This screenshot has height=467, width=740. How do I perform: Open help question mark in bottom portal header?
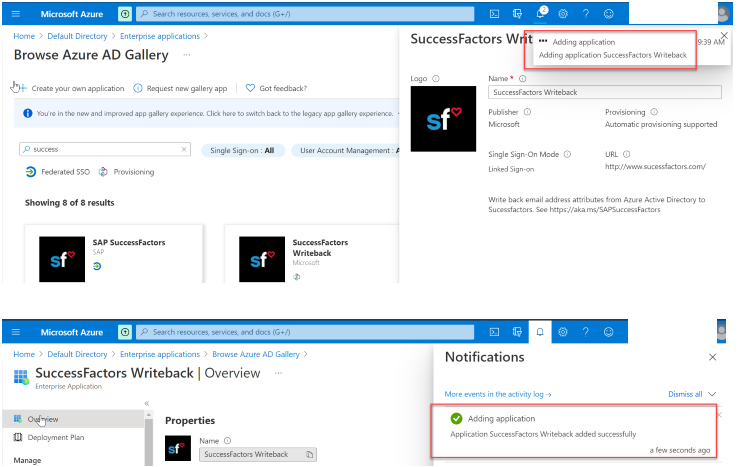click(586, 332)
